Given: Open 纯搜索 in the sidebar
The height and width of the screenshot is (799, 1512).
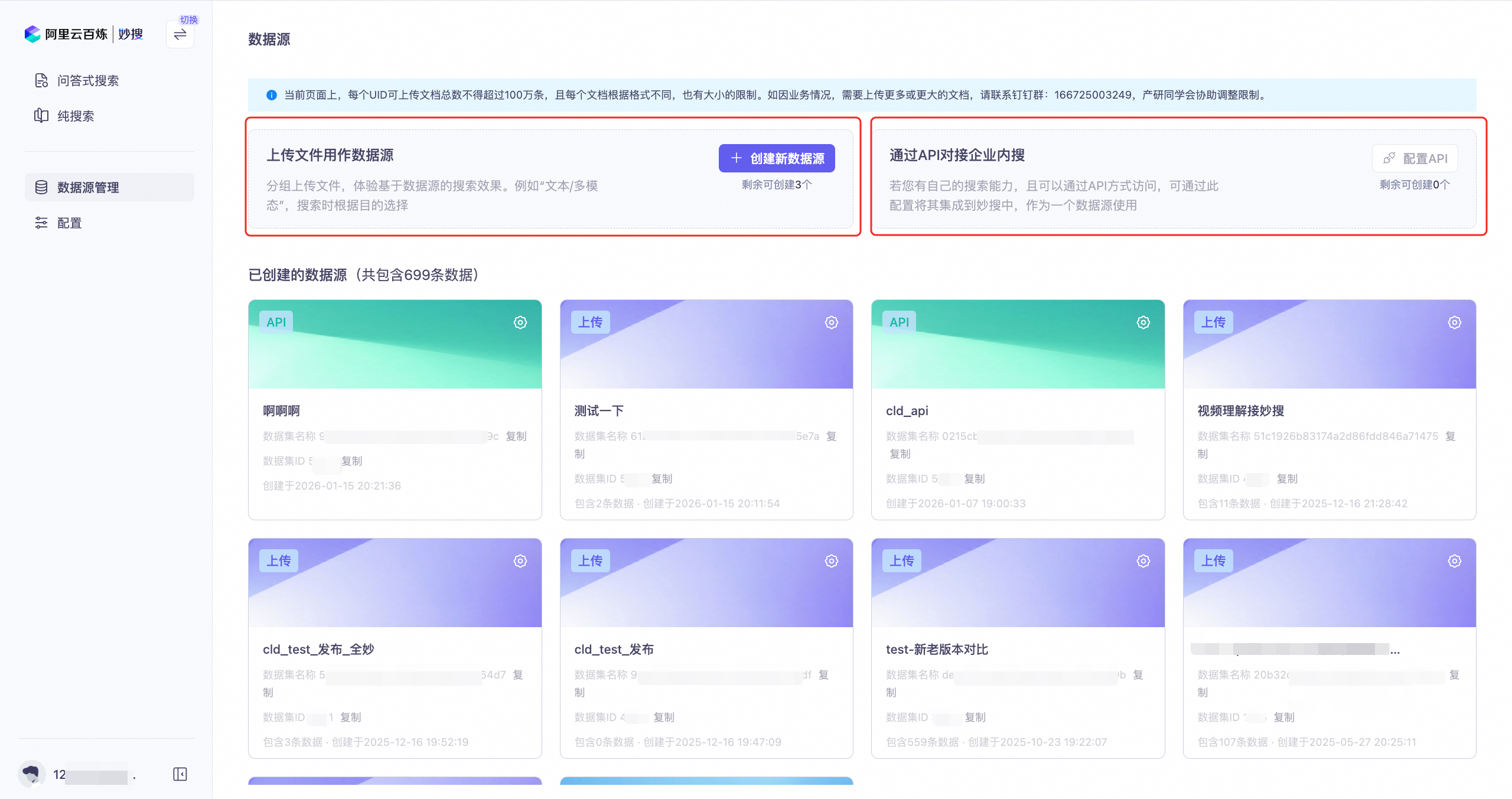Looking at the screenshot, I should pyautogui.click(x=76, y=116).
